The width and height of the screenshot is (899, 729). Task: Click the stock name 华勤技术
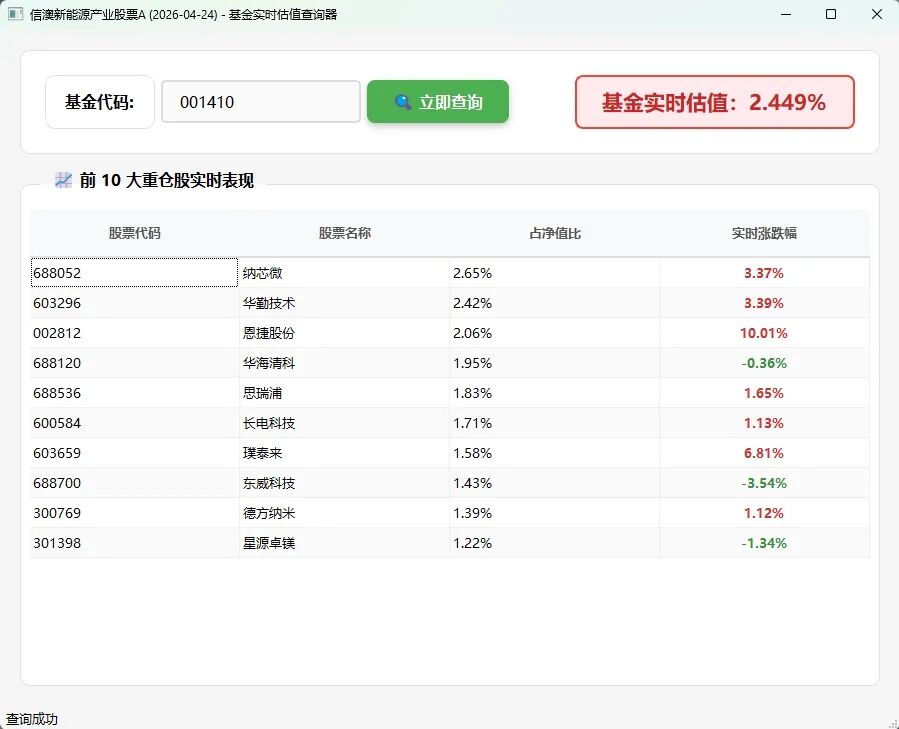click(x=269, y=303)
